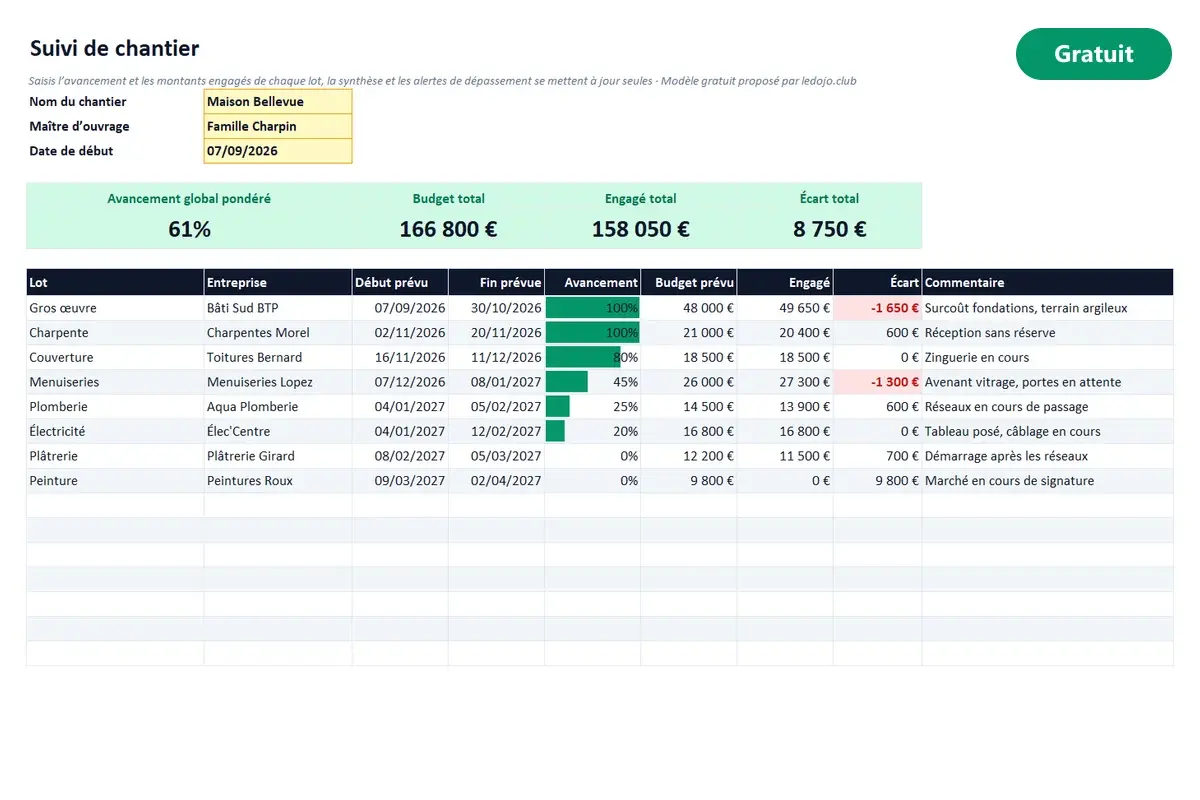This screenshot has height=800, width=1200.
Task: Select the Fin prévue column header
Action: pos(496,283)
